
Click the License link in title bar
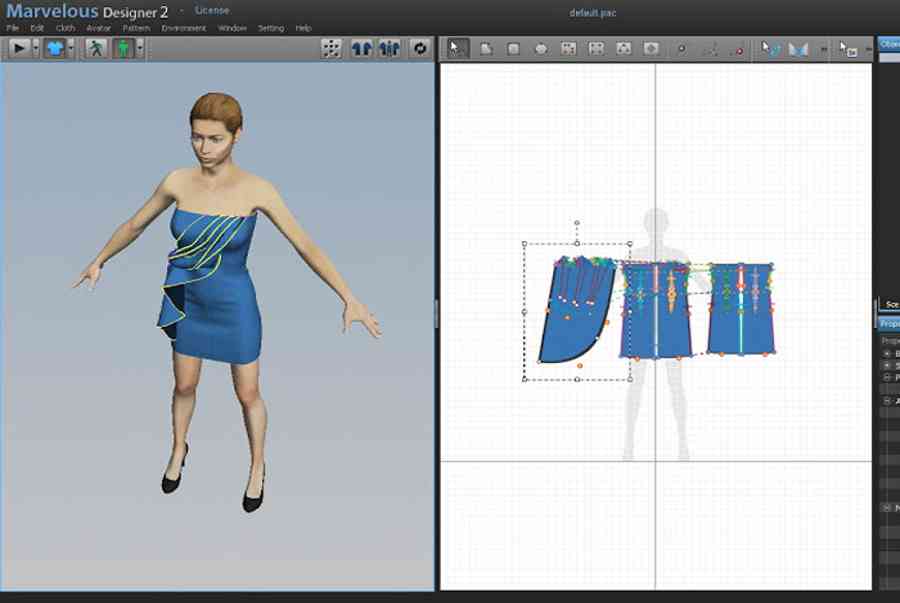click(212, 10)
